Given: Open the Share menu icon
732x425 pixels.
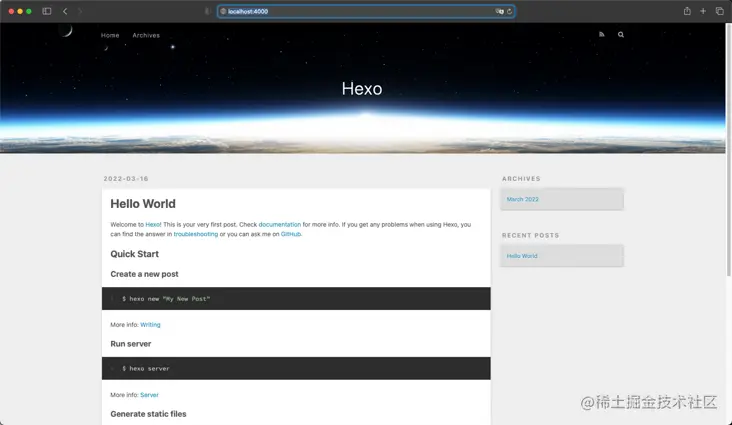Looking at the screenshot, I should coord(687,11).
